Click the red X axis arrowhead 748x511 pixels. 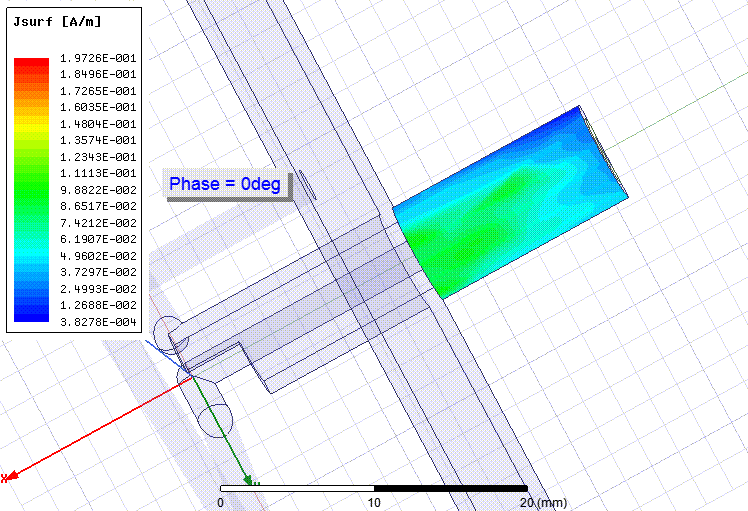click(10, 476)
